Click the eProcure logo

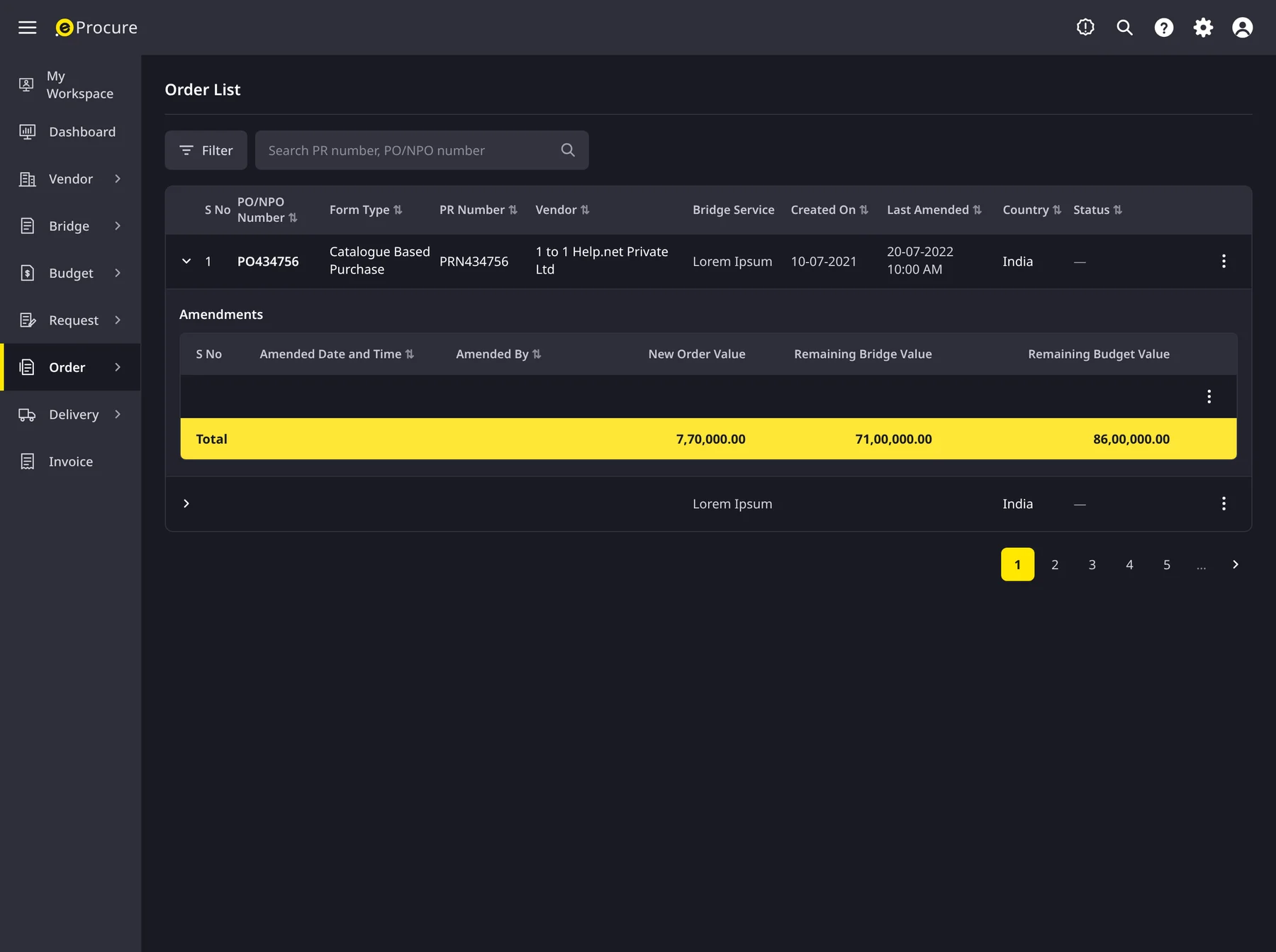point(96,28)
